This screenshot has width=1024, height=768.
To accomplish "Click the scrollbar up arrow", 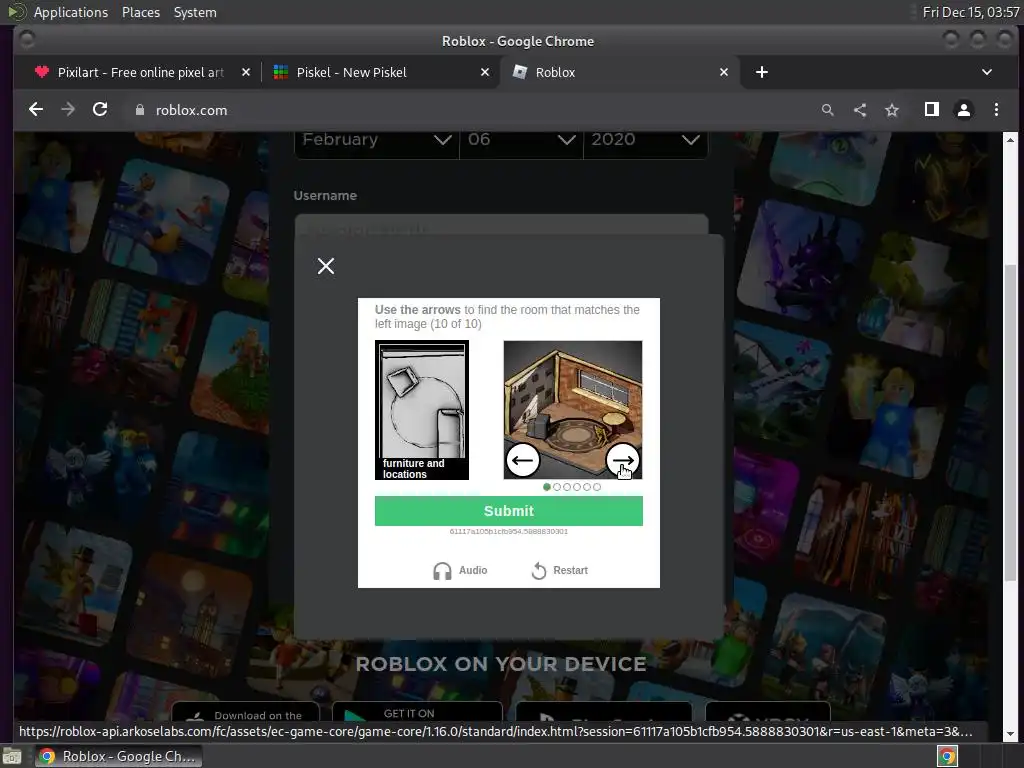I will pyautogui.click(x=1010, y=140).
